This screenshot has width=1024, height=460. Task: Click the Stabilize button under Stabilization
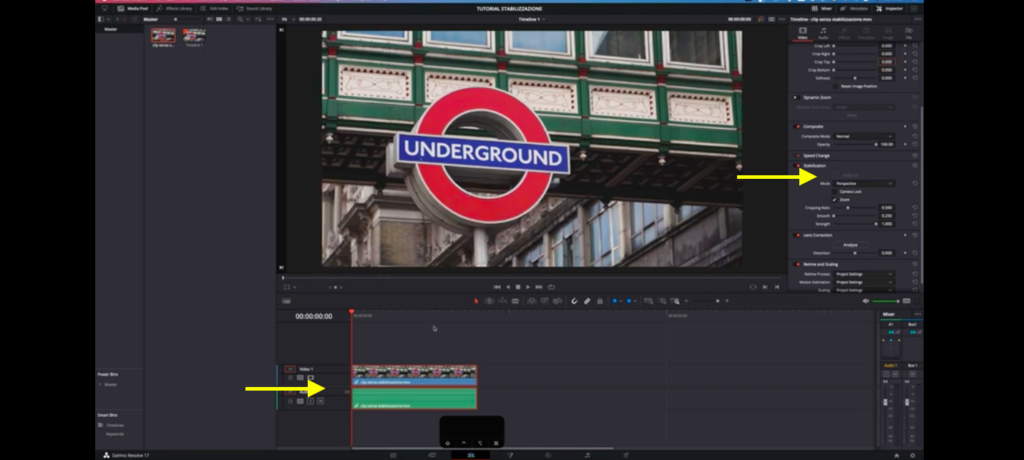(x=850, y=175)
